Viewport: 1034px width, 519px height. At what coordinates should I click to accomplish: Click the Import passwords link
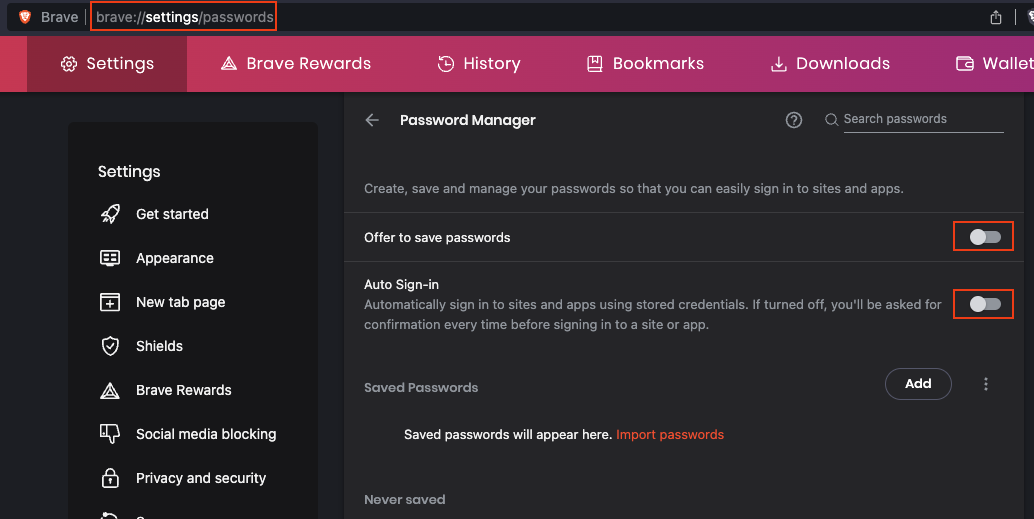(670, 435)
